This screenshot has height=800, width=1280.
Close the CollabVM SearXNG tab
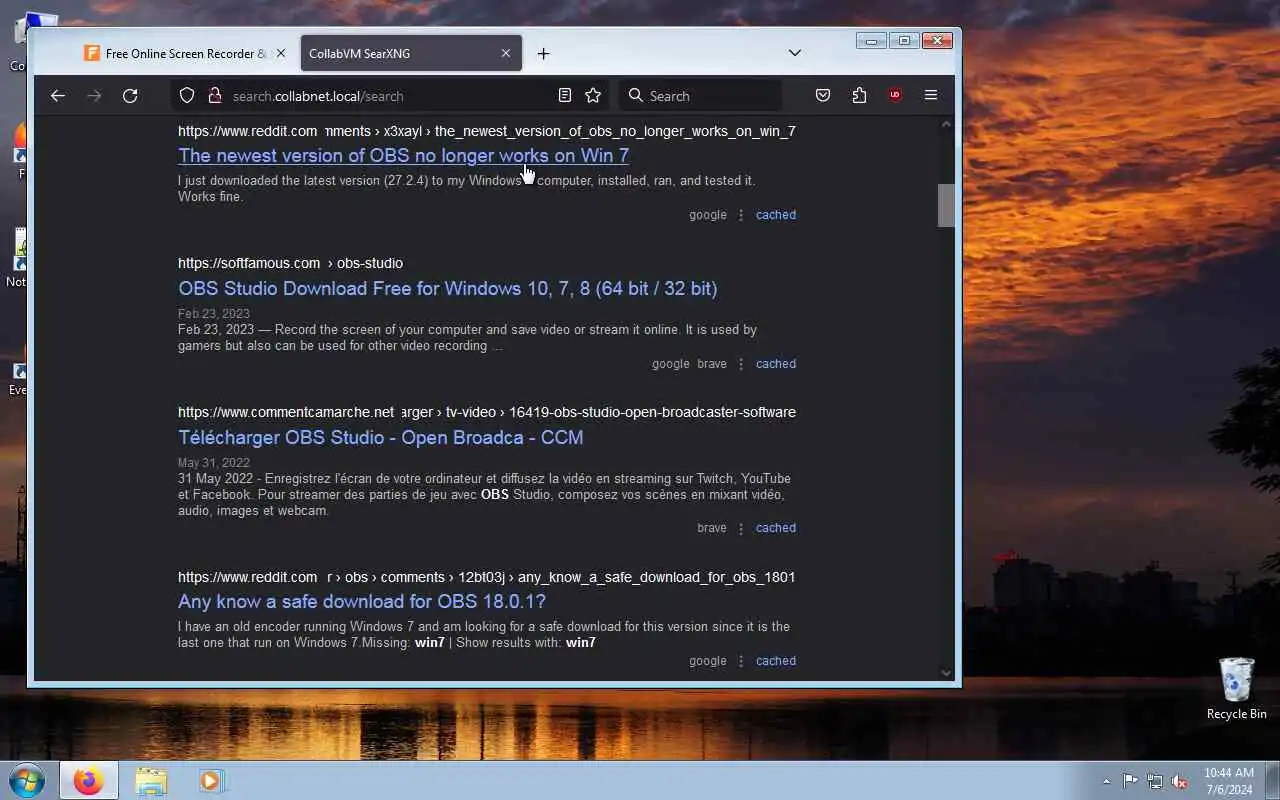[x=506, y=54]
